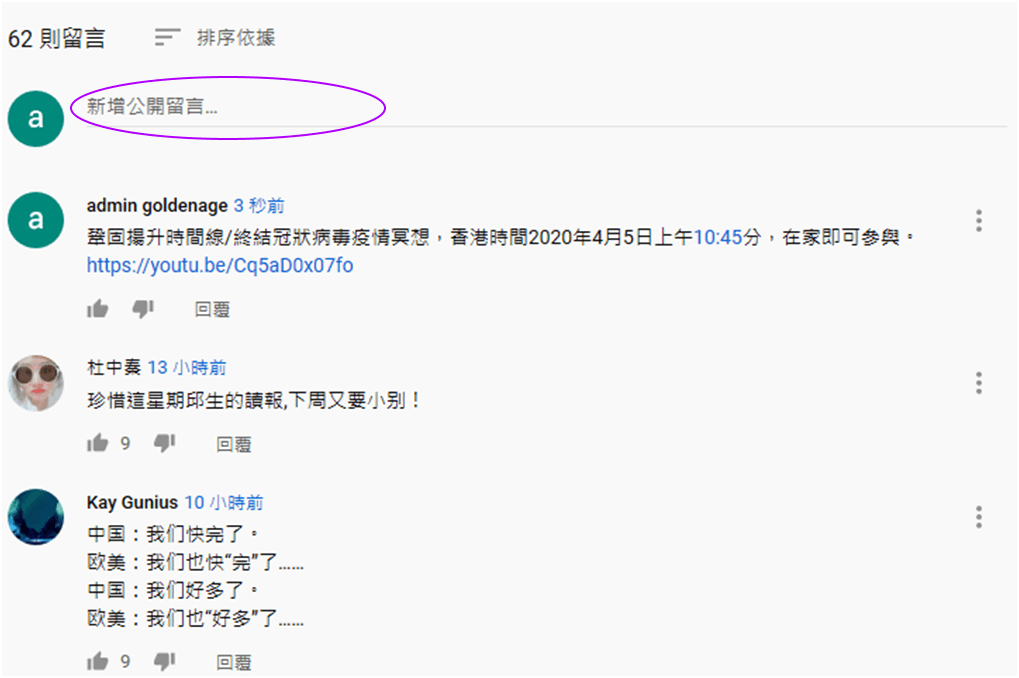Click the admin goldenage username
This screenshot has height=678, width=1019.
pyautogui.click(x=157, y=205)
